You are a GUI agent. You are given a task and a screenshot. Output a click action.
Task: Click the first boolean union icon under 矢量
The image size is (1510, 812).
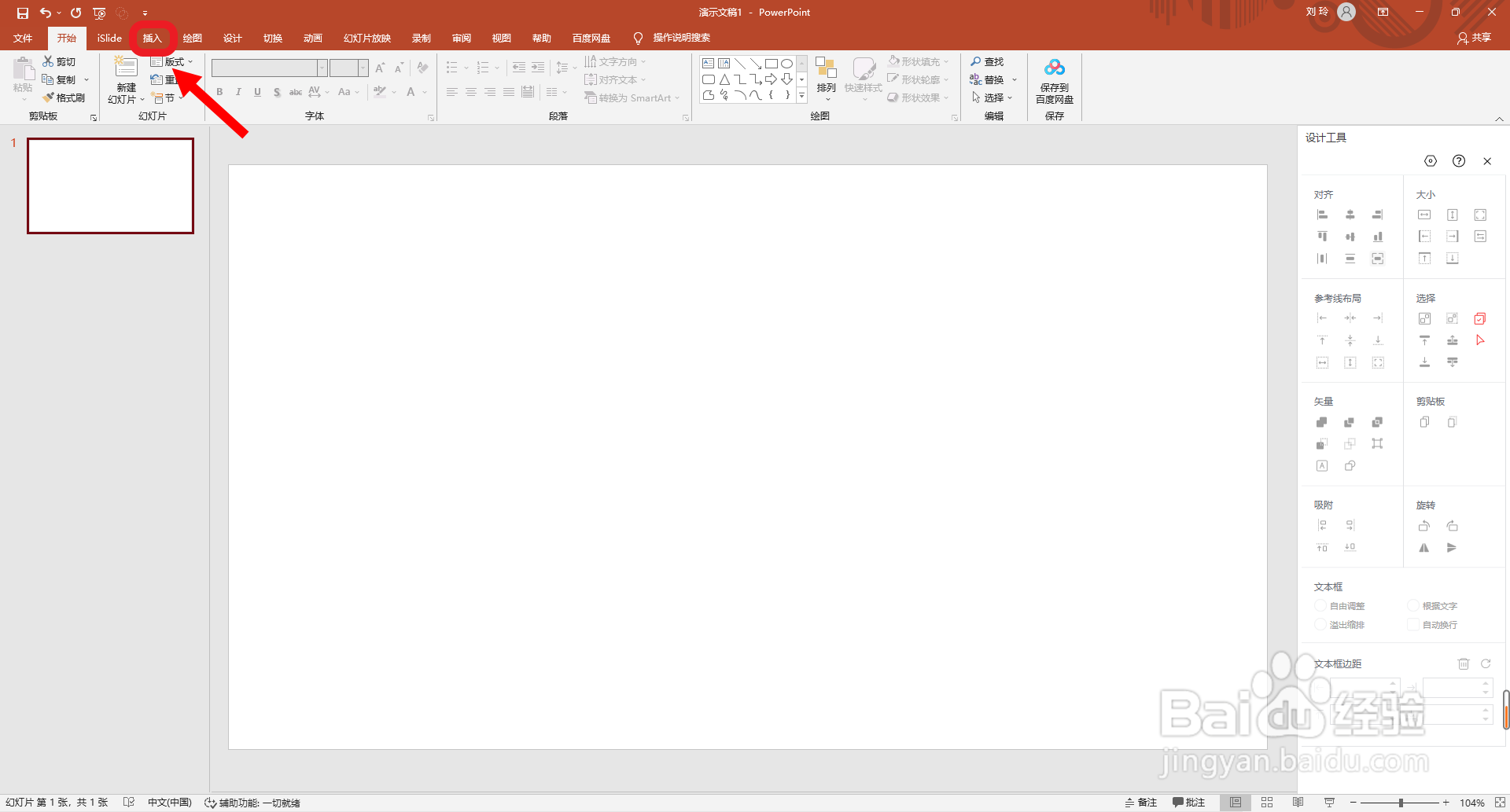pos(1322,422)
